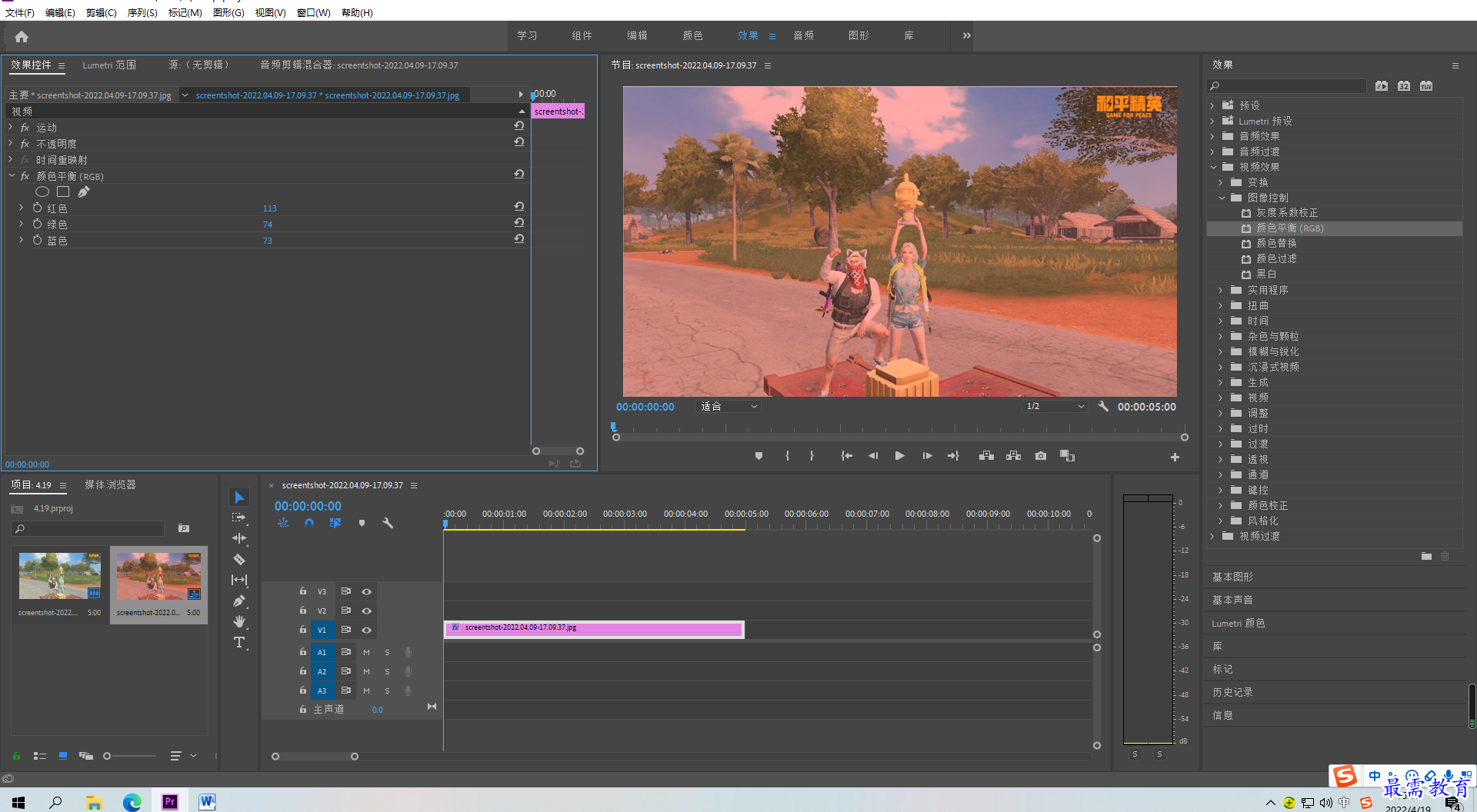The image size is (1477, 812).
Task: Select the Ripple Edit tool
Action: pos(239,538)
